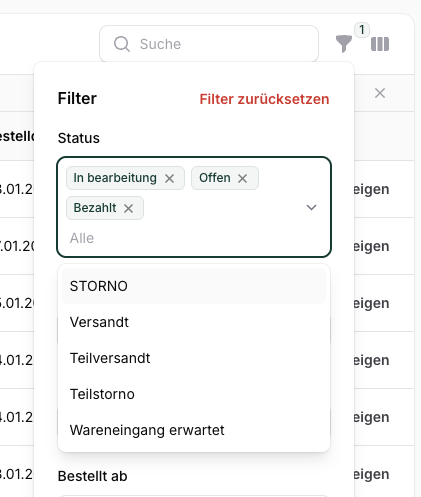The width and height of the screenshot is (421, 497).
Task: Click the filter count badge '1'
Action: pos(362,30)
